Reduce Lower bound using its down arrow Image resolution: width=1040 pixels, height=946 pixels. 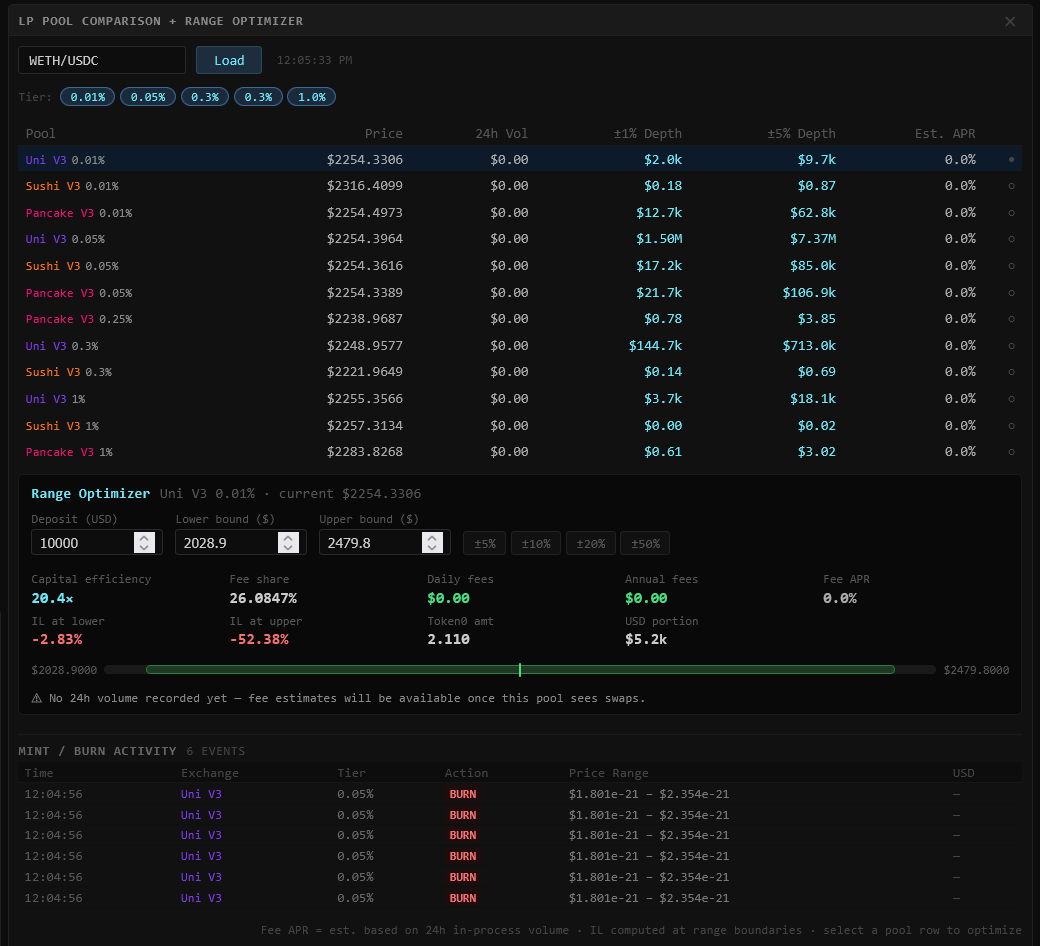tap(288, 548)
